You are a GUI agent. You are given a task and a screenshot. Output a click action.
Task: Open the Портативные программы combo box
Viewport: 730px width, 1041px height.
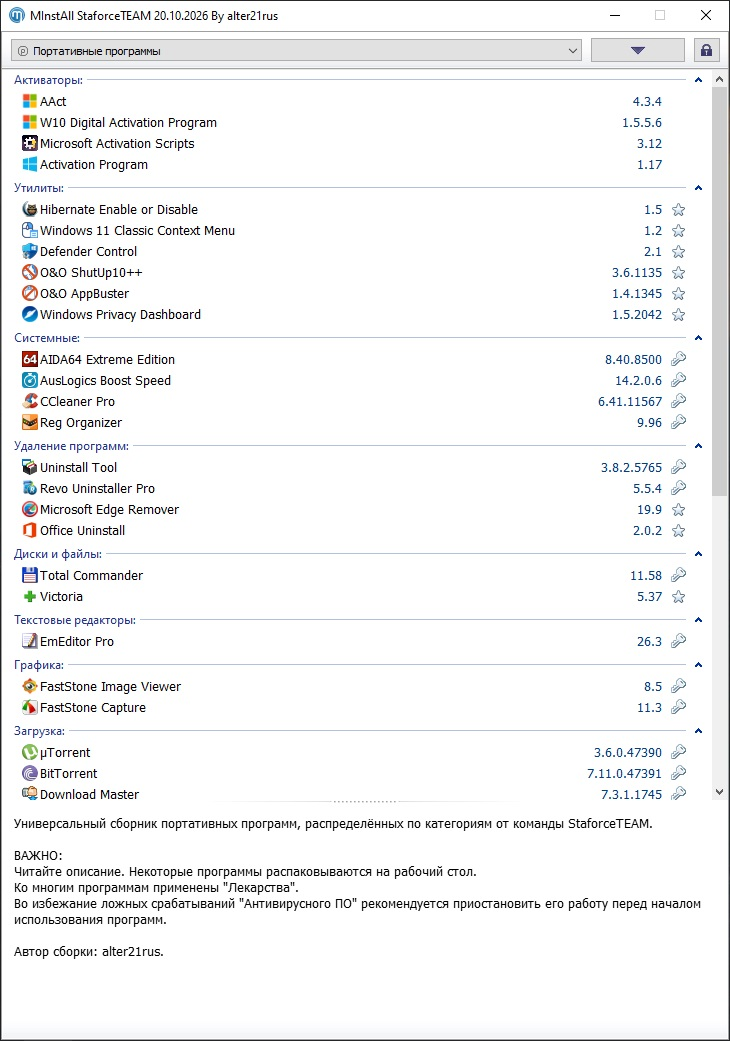[297, 50]
